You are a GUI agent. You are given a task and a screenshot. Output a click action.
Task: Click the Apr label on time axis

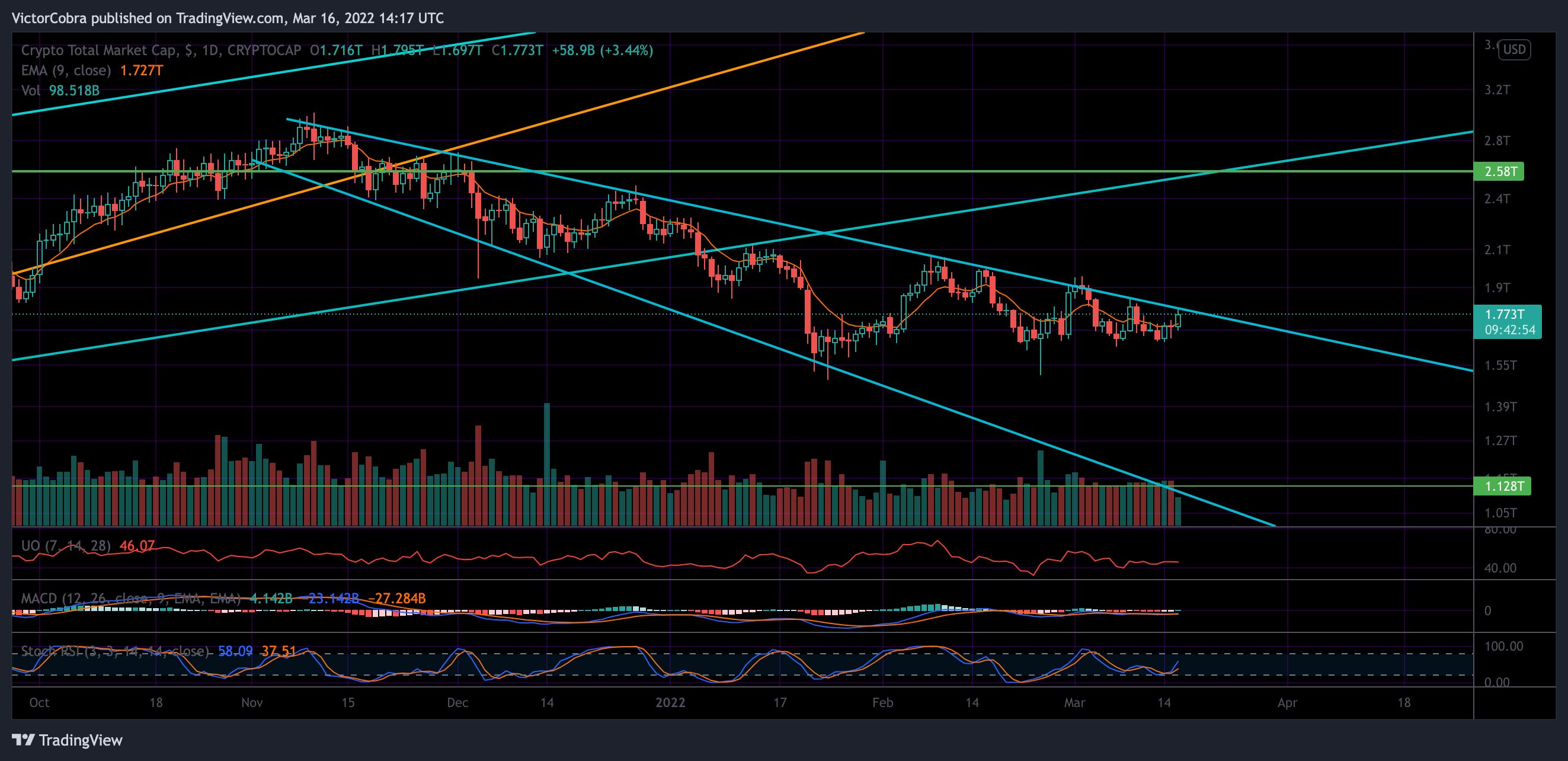[x=1287, y=702]
